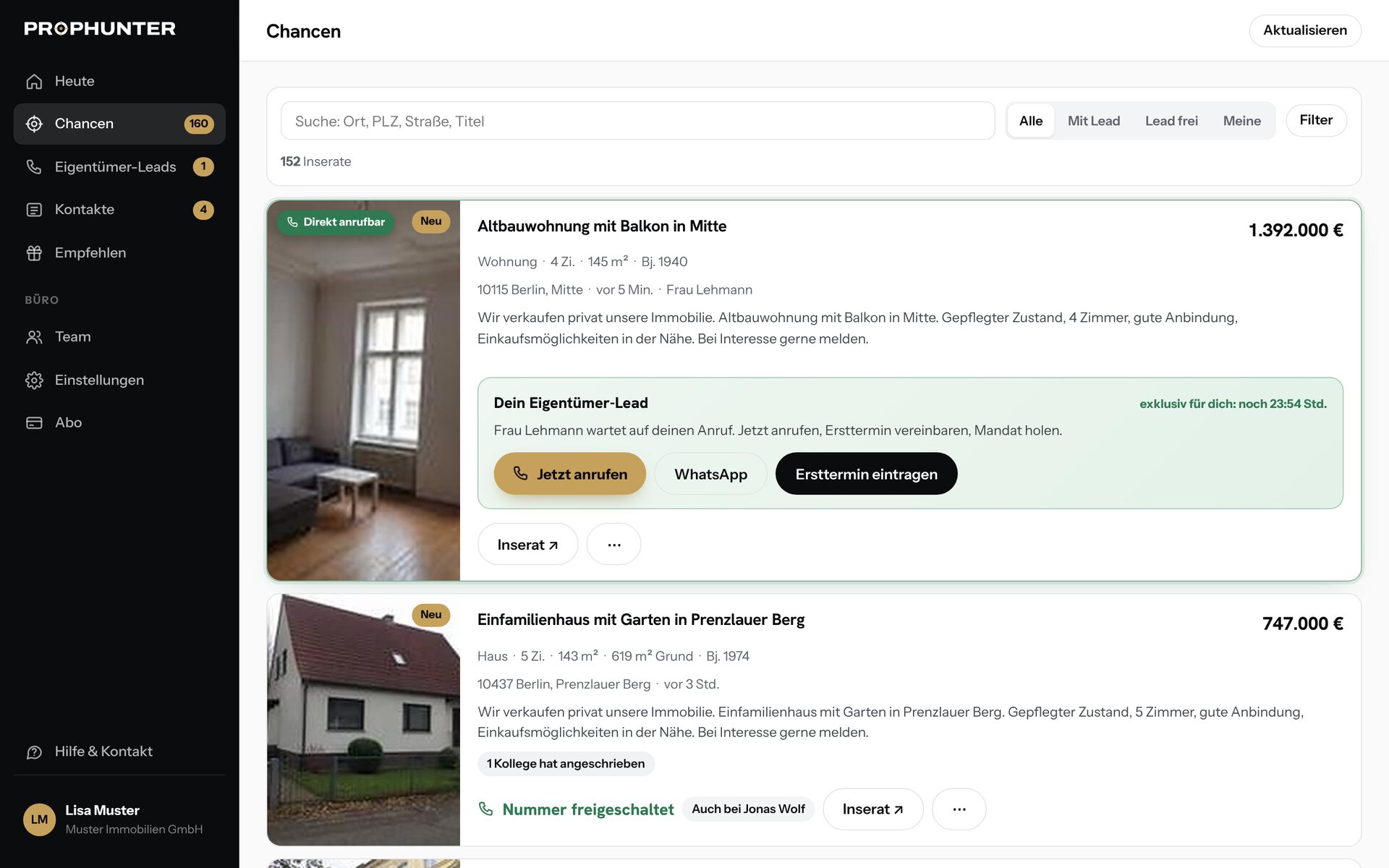The image size is (1389, 868).
Task: Open more options for Einfamilienhaus listing
Action: coord(959,809)
